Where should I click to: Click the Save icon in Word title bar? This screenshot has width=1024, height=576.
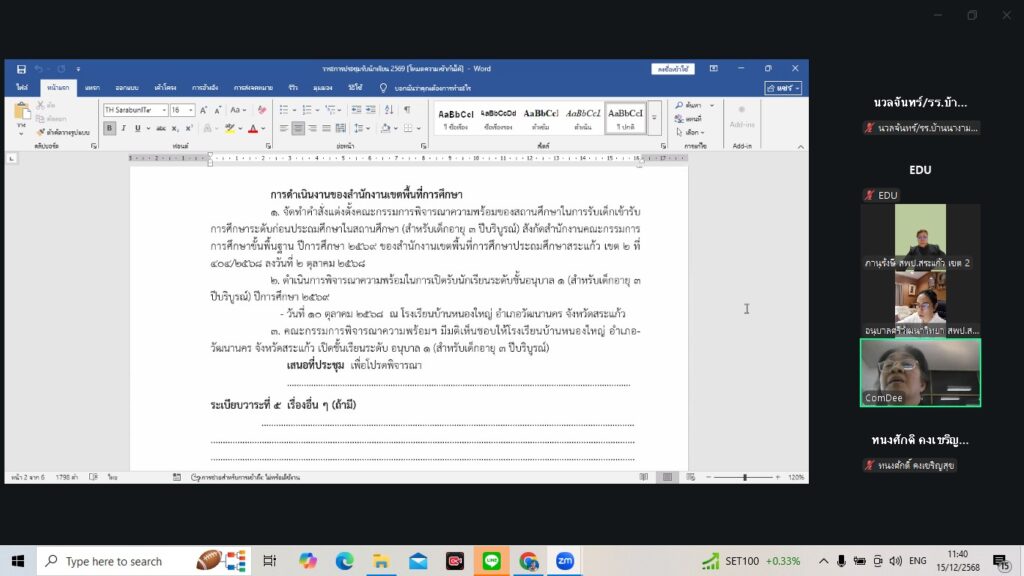22,68
